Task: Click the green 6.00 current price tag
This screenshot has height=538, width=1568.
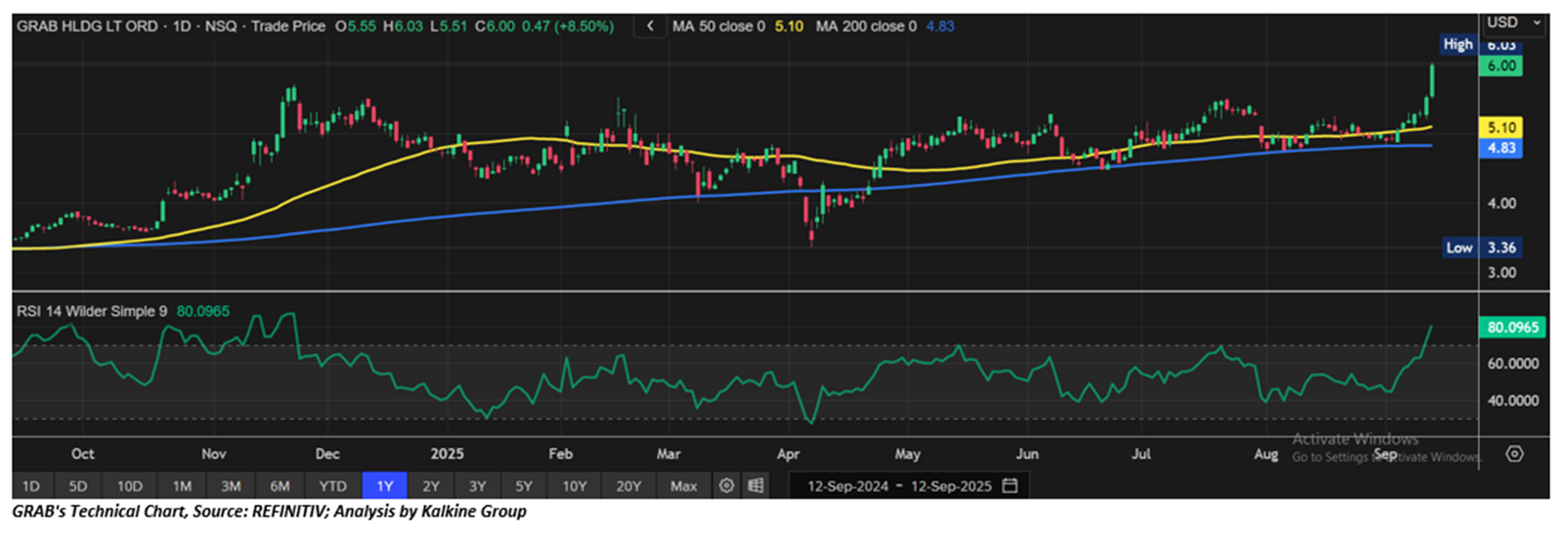Action: pyautogui.click(x=1502, y=67)
